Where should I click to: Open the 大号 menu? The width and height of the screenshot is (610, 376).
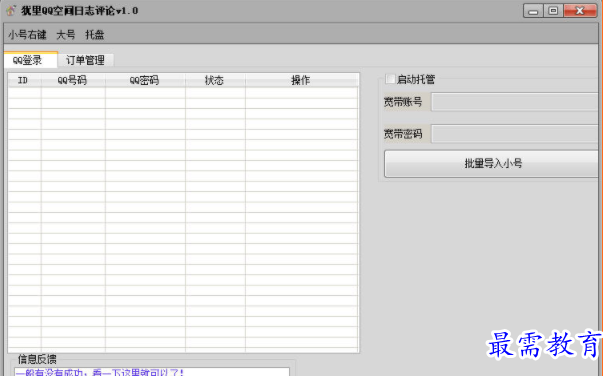tap(66, 35)
